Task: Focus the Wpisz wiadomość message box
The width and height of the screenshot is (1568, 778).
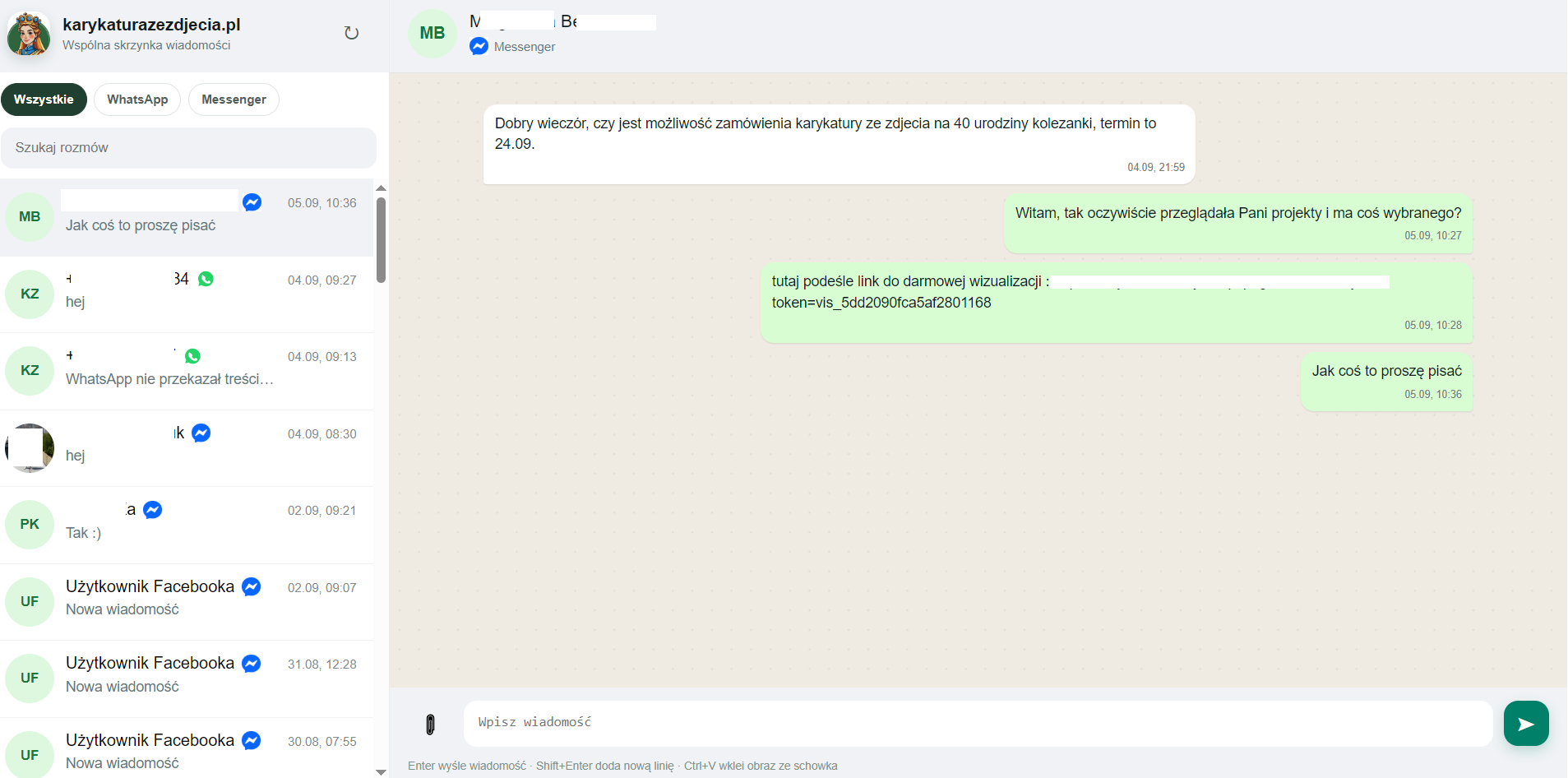Action: pos(978,724)
